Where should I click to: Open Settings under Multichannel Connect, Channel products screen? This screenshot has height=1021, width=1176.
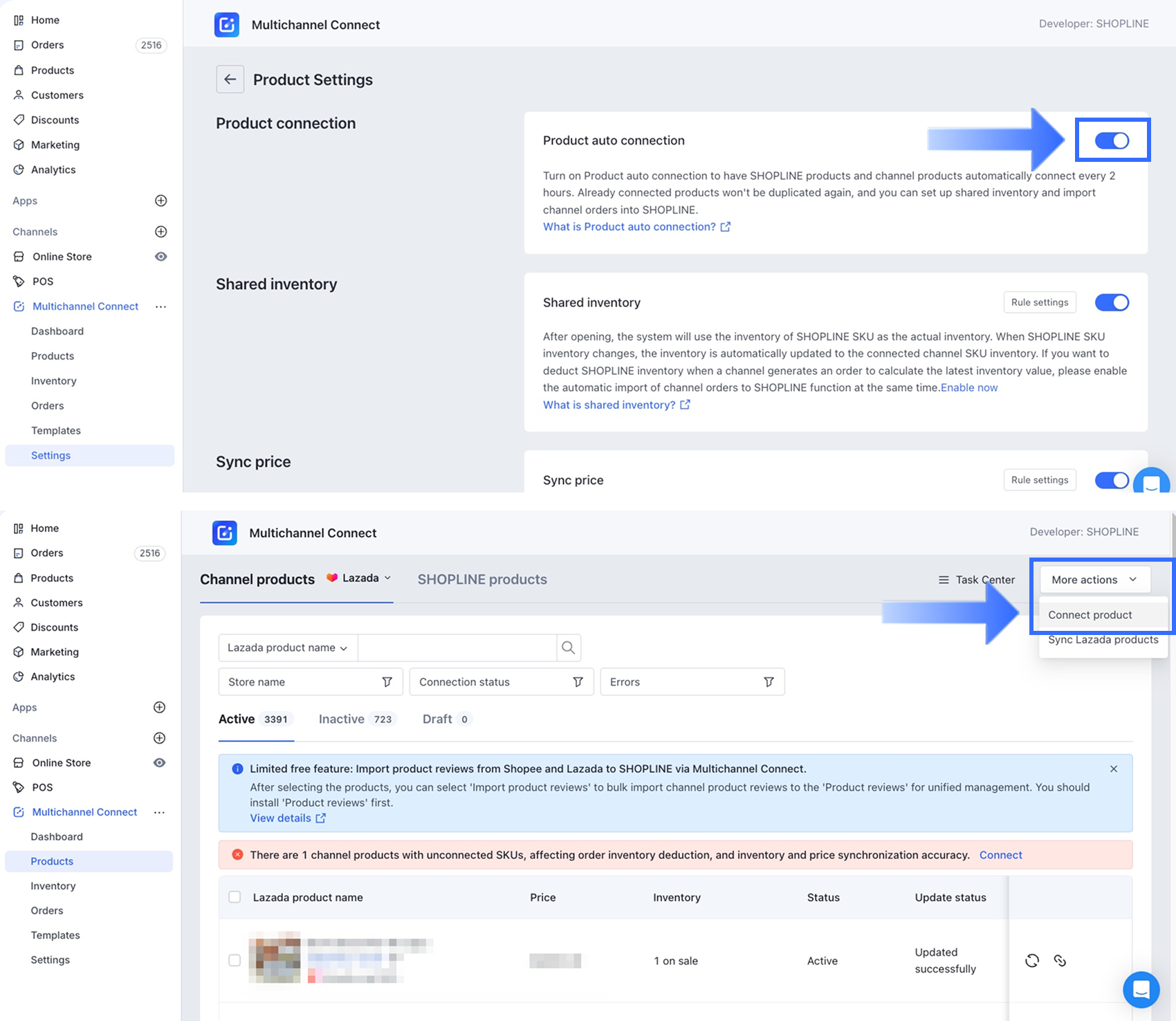pyautogui.click(x=50, y=960)
